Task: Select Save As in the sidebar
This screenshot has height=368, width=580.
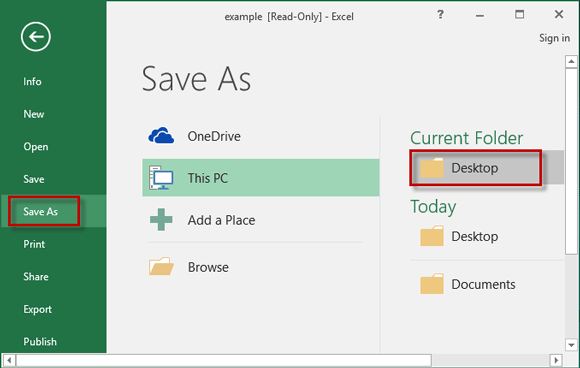Action: [40, 212]
